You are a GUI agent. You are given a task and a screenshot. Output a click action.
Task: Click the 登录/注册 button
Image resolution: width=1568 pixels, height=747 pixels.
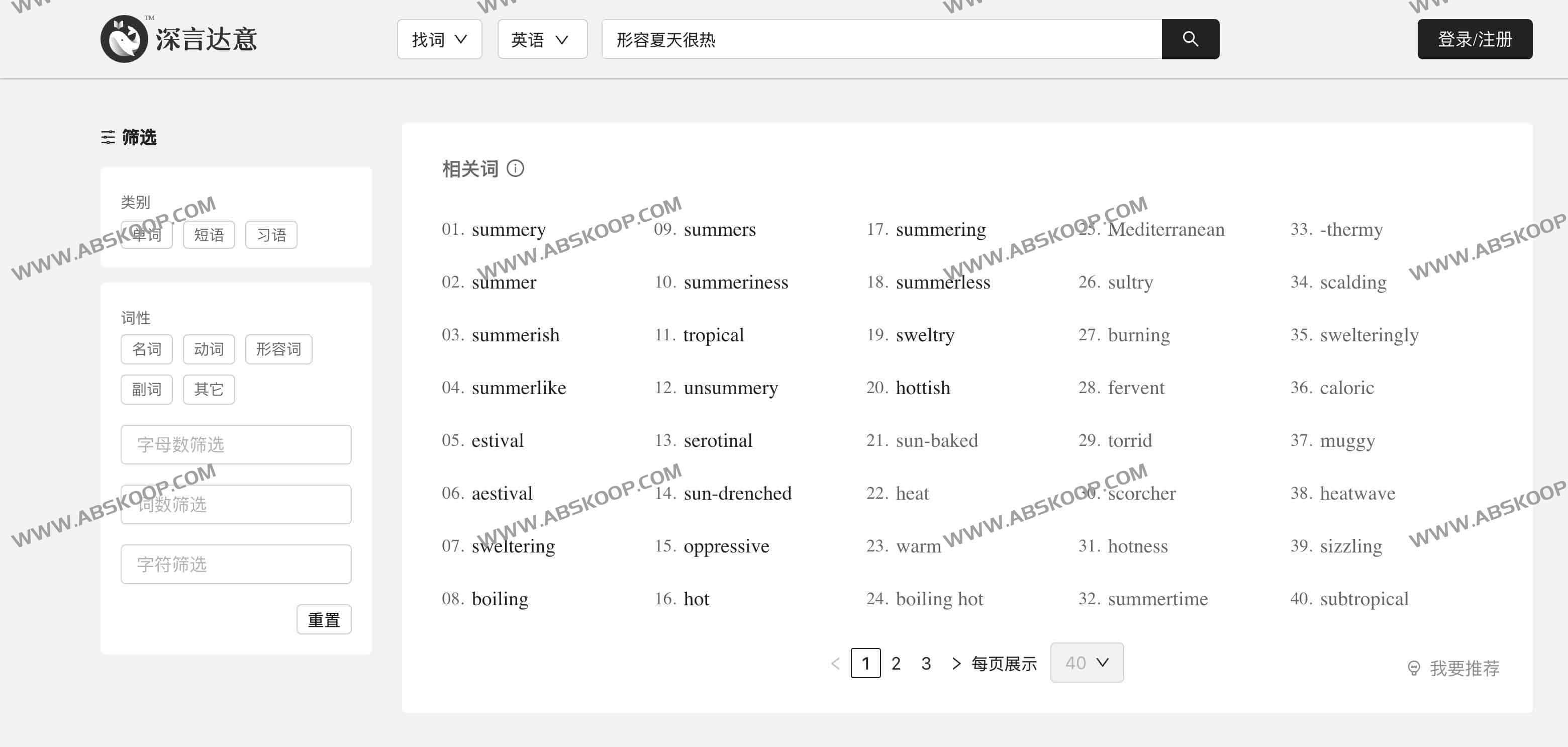[1475, 39]
